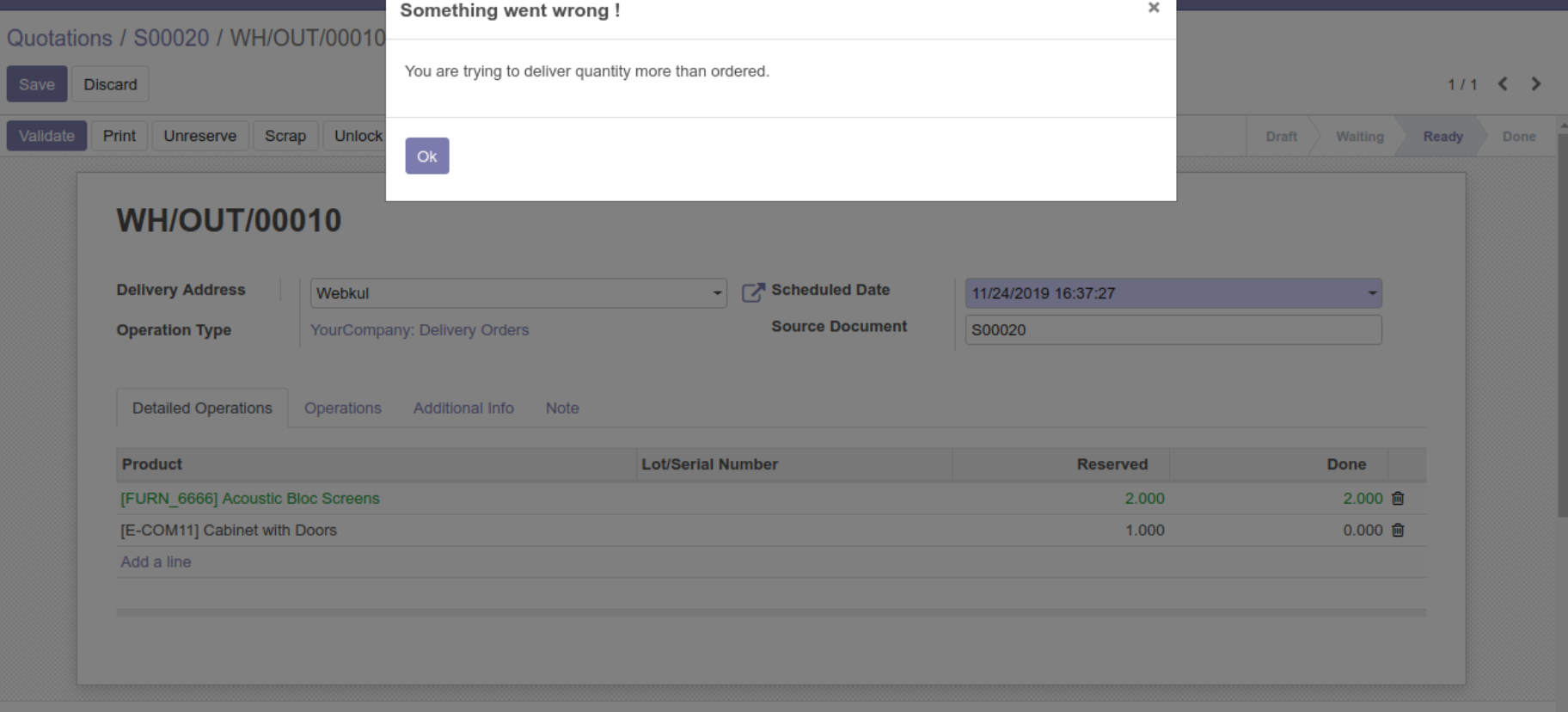Open the Scheduled Date dropdown
Screen dimensions: 1568x712
[1372, 293]
